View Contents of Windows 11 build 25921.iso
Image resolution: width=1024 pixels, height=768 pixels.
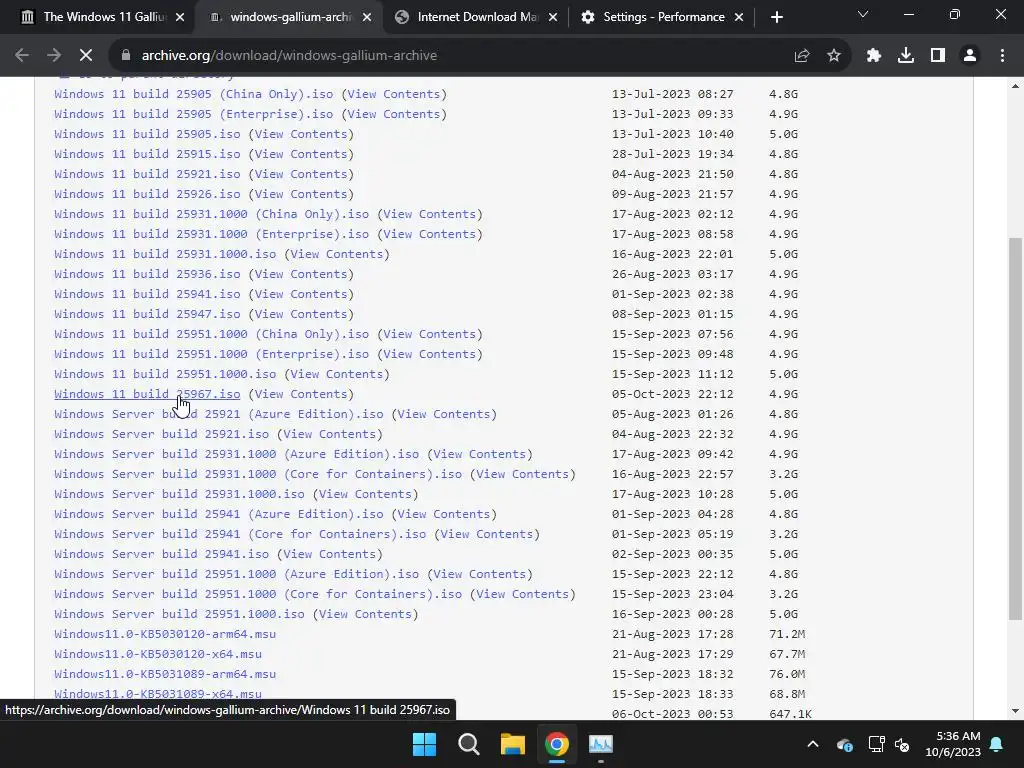point(301,174)
